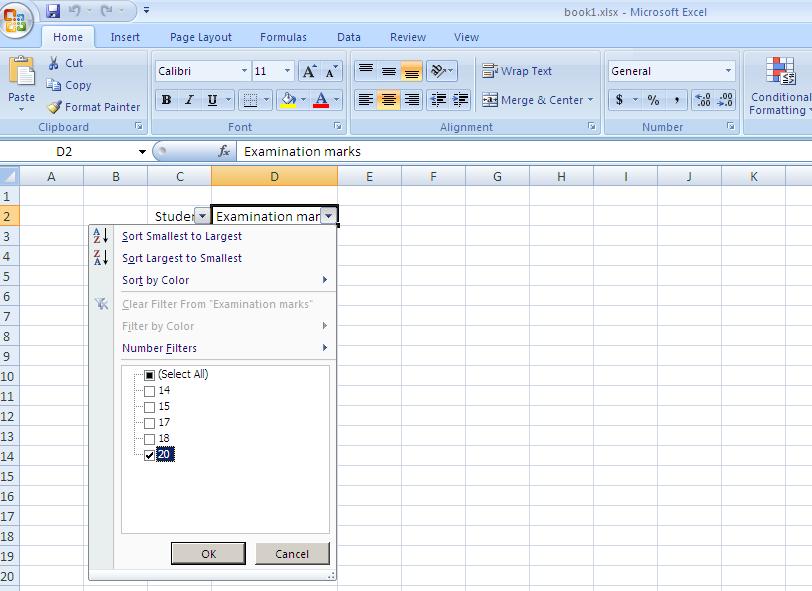This screenshot has height=591, width=812.
Task: Check the box for value 14
Action: pyautogui.click(x=150, y=391)
